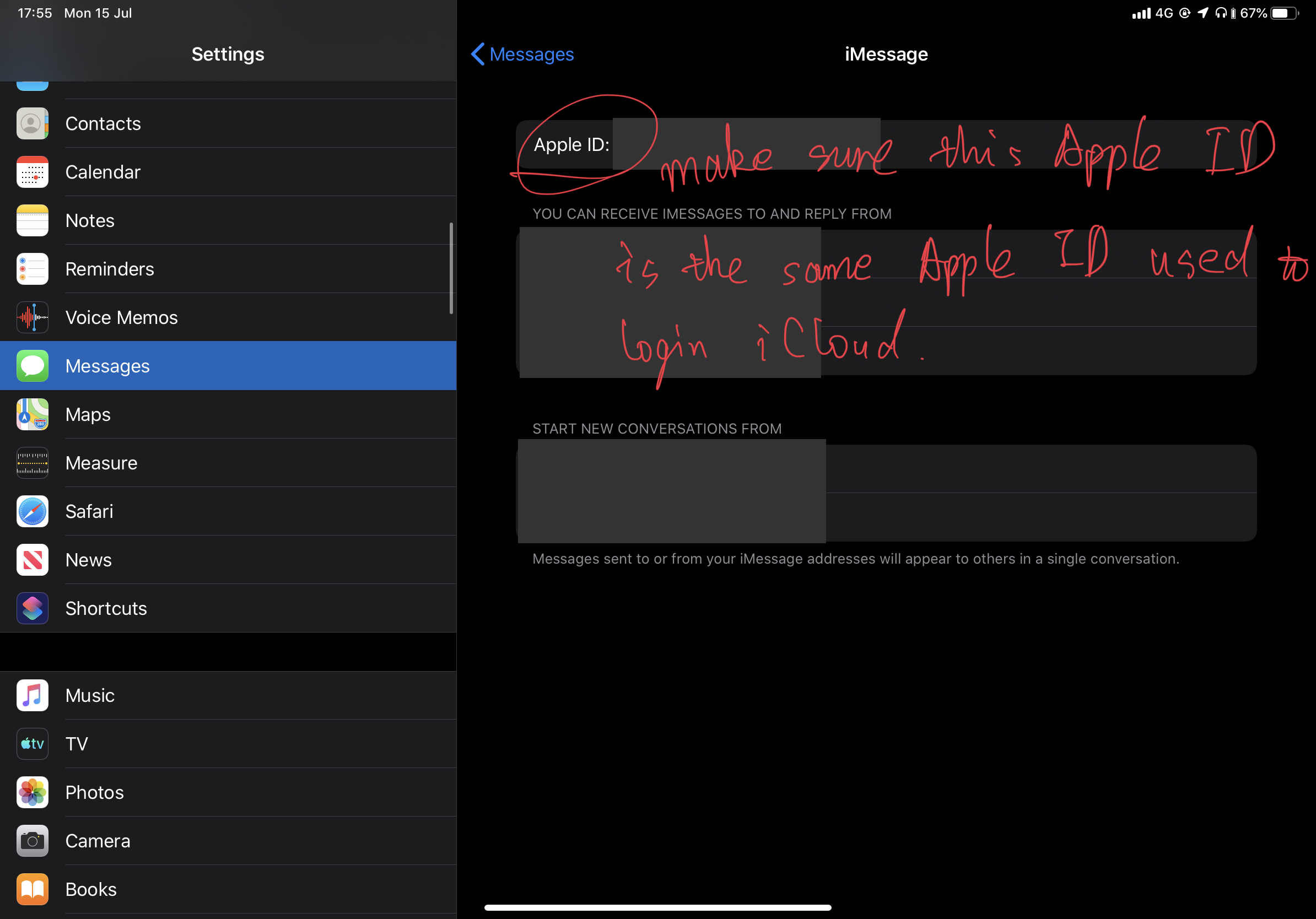The height and width of the screenshot is (919, 1316).
Task: Tap the Calendar app icon
Action: tap(32, 172)
